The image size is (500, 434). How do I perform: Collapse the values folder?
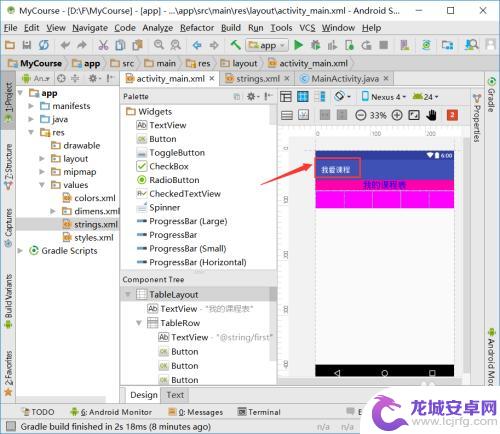tap(42, 185)
